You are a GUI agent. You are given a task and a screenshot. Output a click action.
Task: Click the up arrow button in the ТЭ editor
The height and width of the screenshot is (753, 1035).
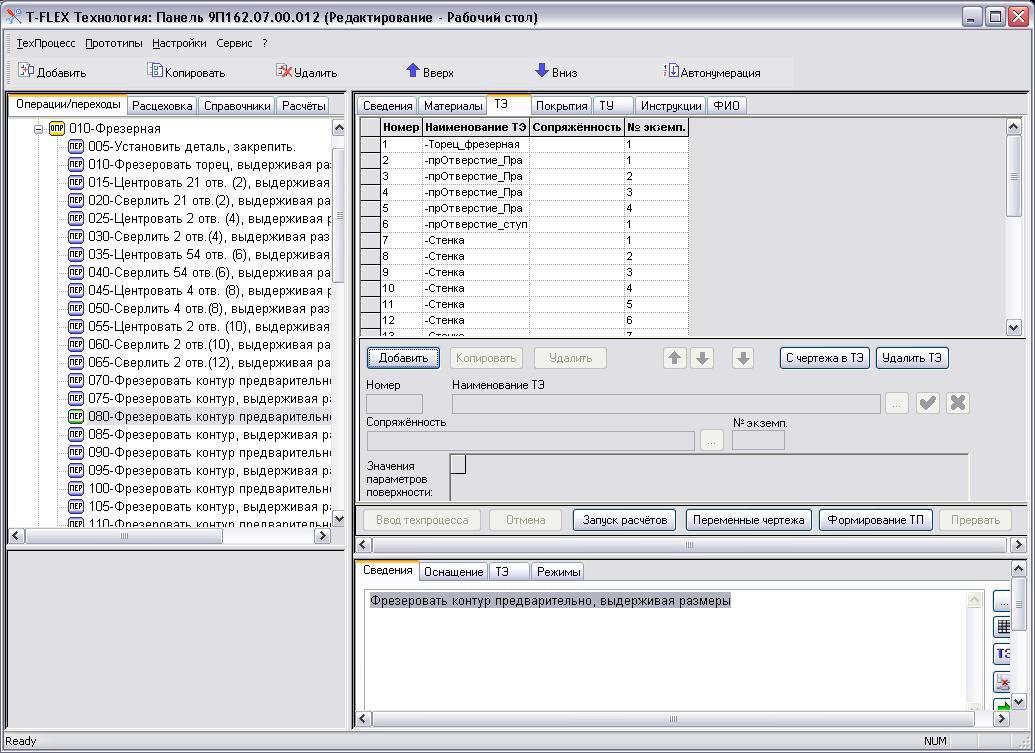tap(675, 358)
